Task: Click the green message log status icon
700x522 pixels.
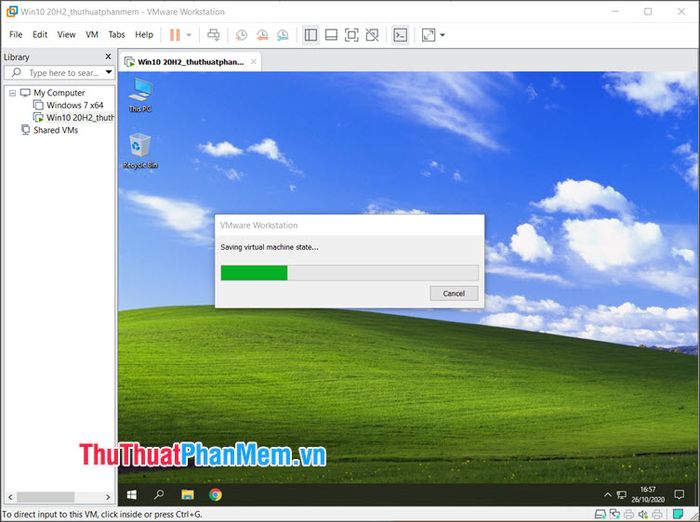Action: 678,514
